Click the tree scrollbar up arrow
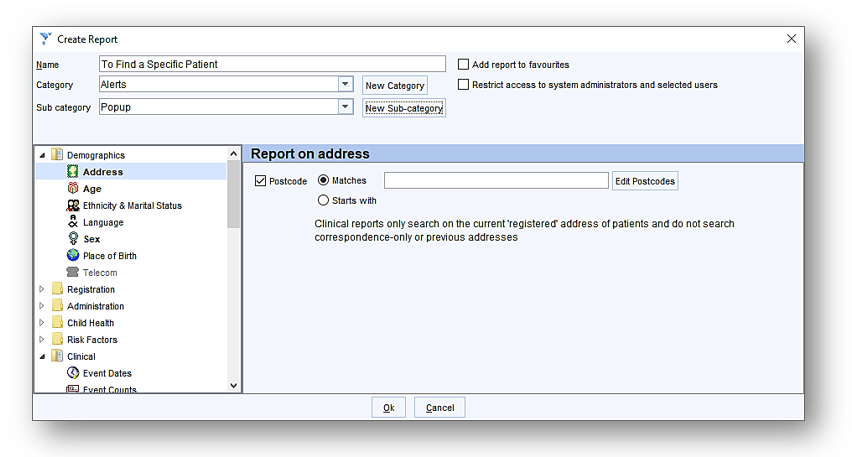 tap(234, 154)
